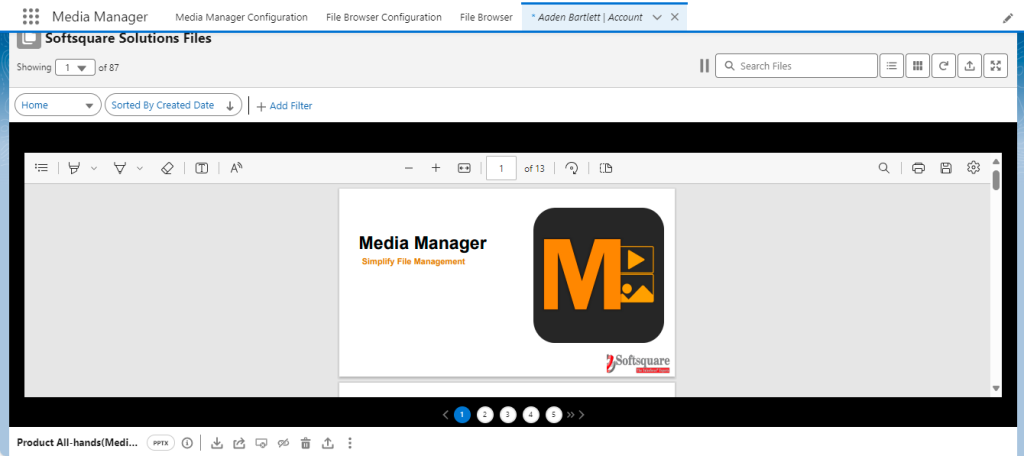Expand the draw pen options arrow
The image size is (1024, 456).
pos(140,168)
